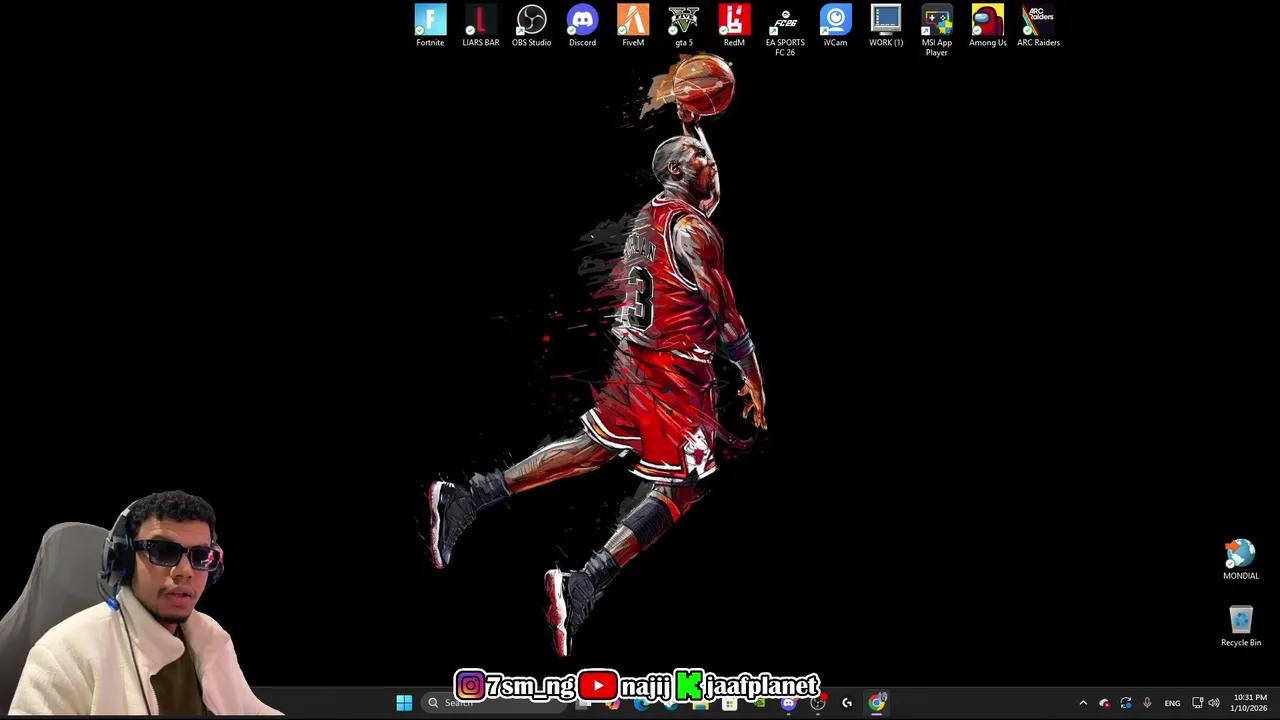Screen dimensions: 1280x720
Task: Open Discord from the taskbar
Action: click(x=788, y=703)
